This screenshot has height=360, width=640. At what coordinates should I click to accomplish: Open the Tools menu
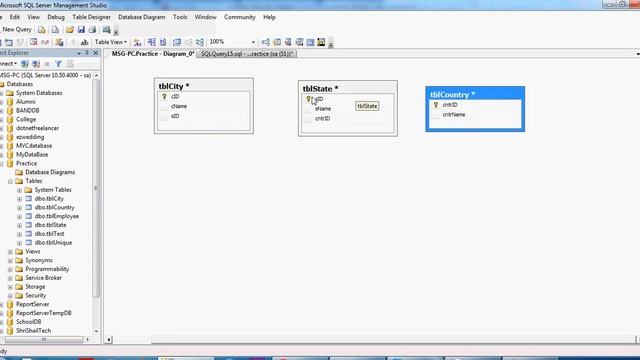click(x=180, y=17)
